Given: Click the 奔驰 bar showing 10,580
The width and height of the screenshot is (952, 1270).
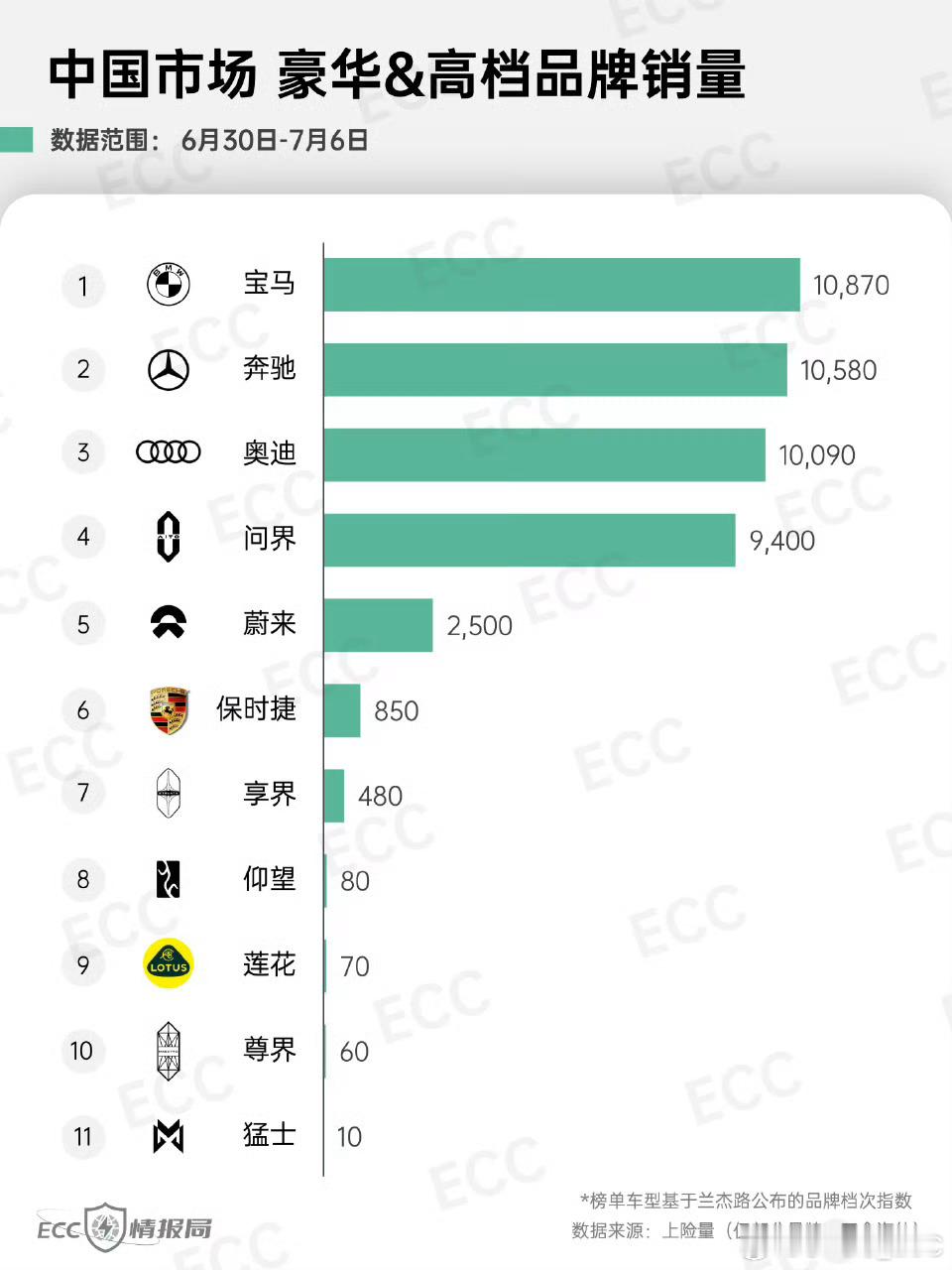Looking at the screenshot, I should (555, 370).
